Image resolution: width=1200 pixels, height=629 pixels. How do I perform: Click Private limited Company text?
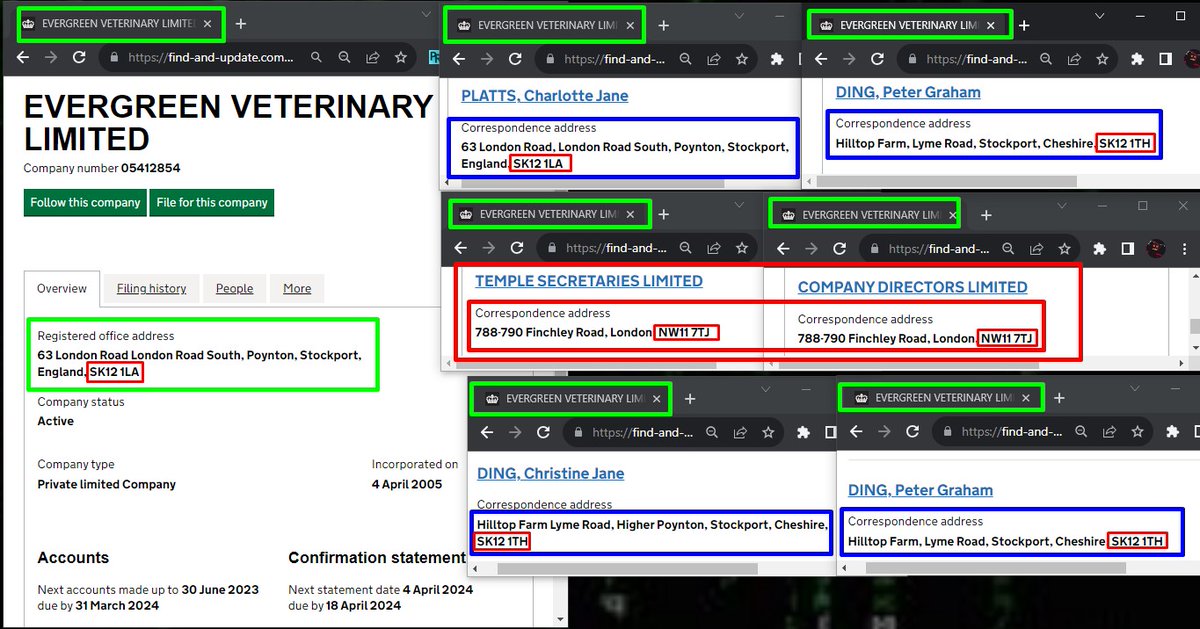107,484
